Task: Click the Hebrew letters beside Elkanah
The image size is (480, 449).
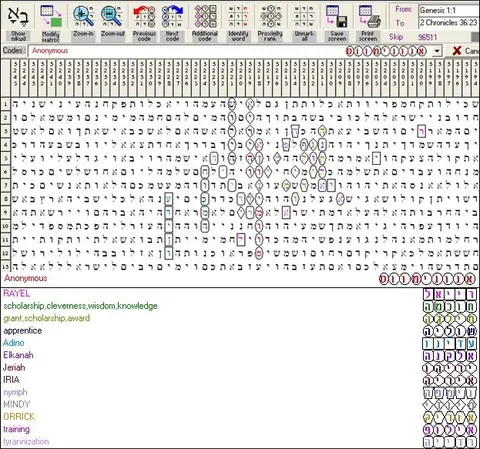Action: click(450, 356)
